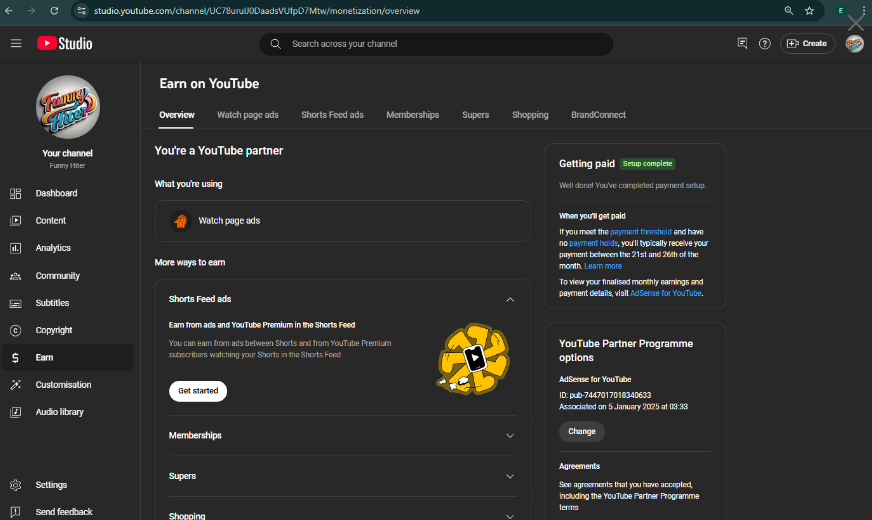The width and height of the screenshot is (872, 520).
Task: Click the site information icon in address bar
Action: pyautogui.click(x=82, y=11)
